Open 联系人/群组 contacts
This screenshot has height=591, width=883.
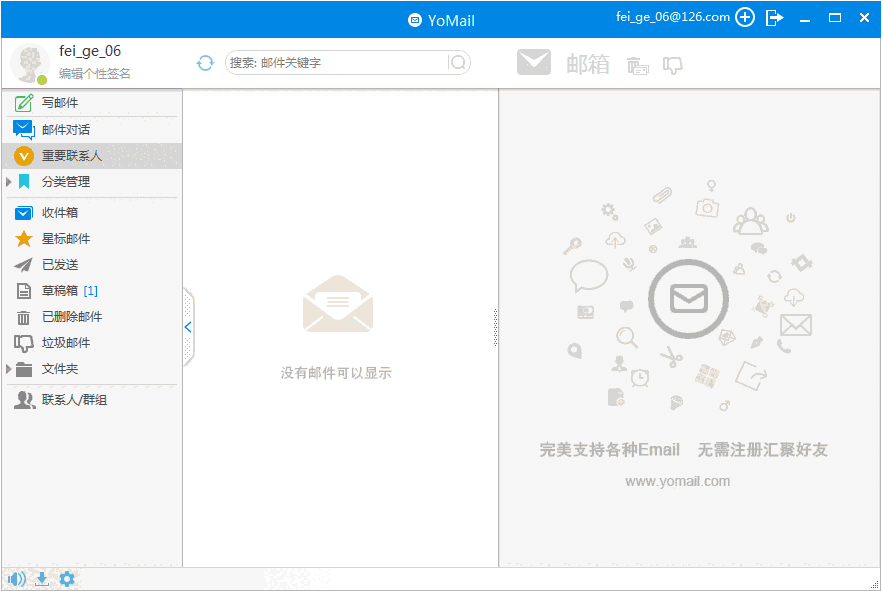pyautogui.click(x=74, y=400)
